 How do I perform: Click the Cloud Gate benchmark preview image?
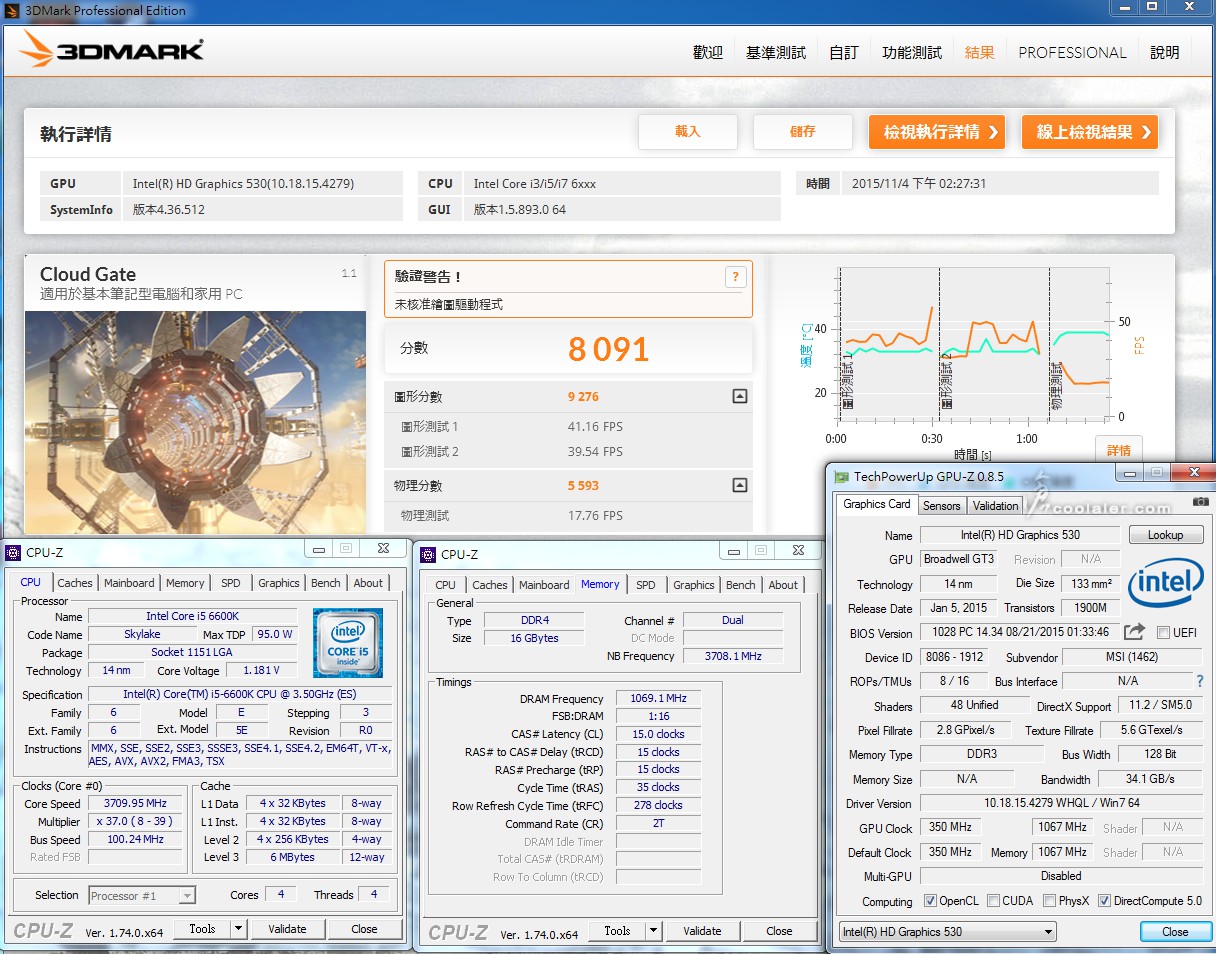click(x=196, y=422)
